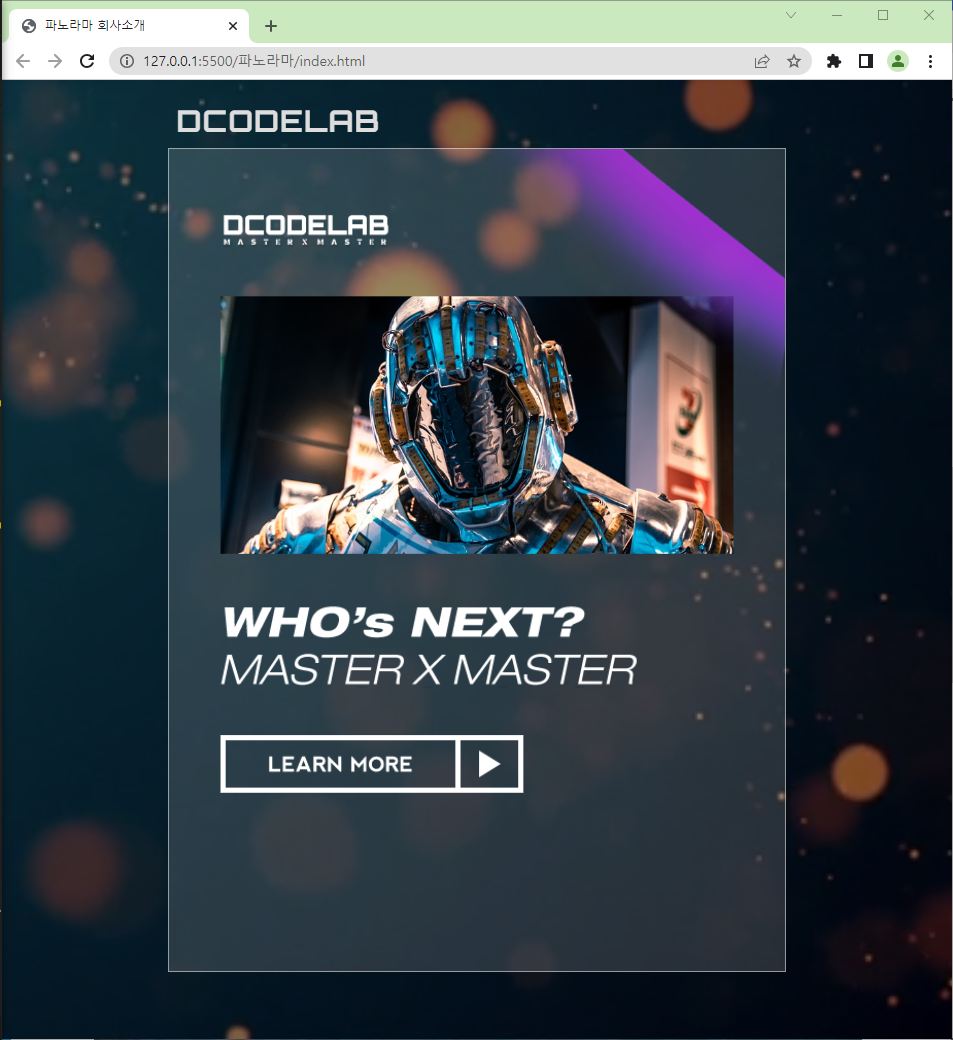
Task: Open Chrome's three-dot menu
Action: coord(930,61)
